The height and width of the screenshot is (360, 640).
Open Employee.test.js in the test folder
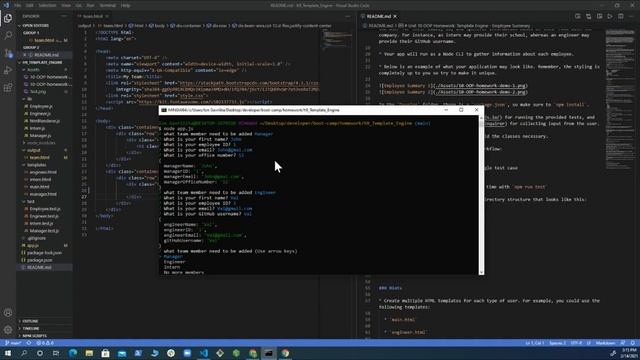(44, 209)
